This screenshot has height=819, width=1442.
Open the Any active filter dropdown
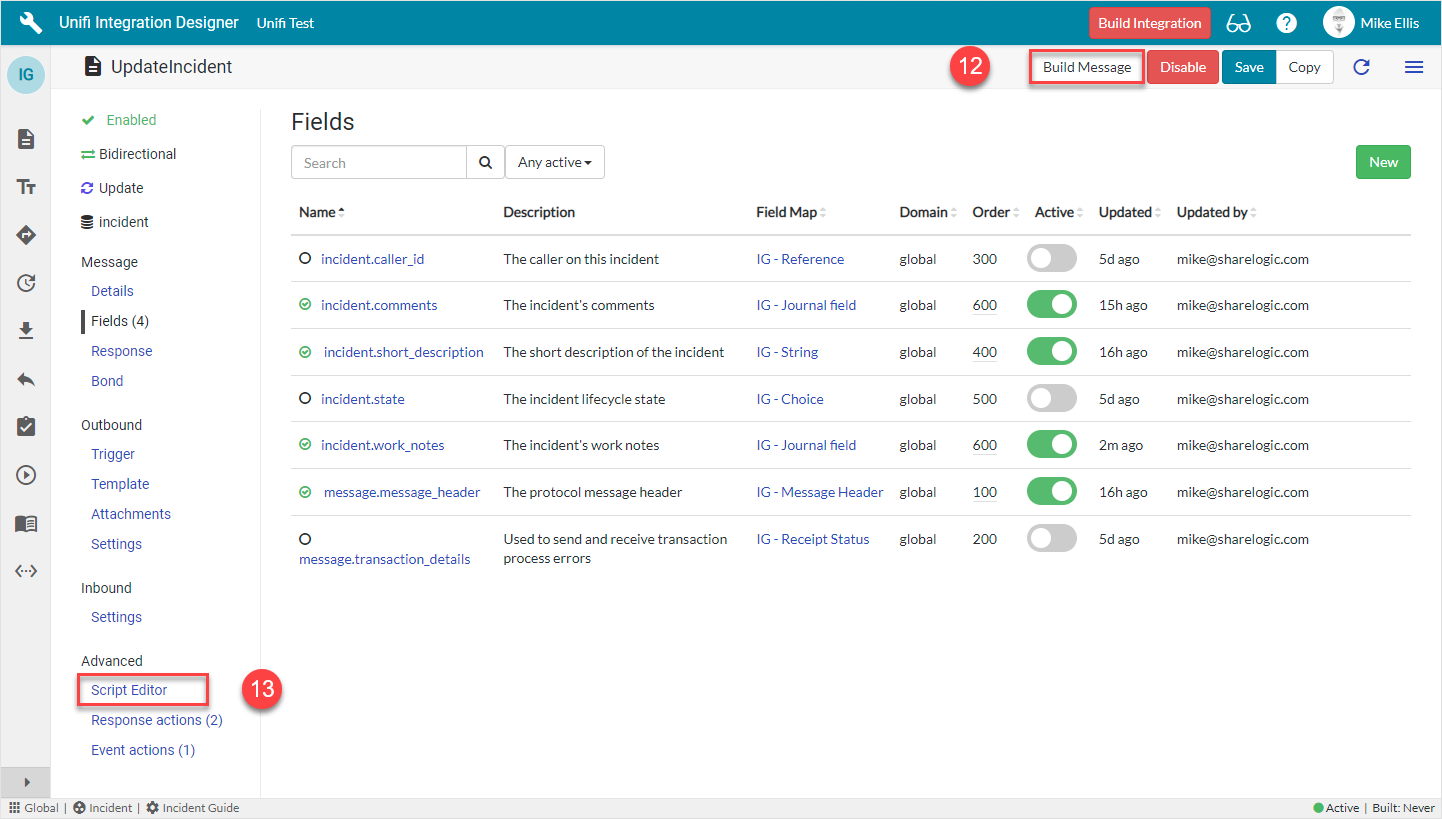554,163
